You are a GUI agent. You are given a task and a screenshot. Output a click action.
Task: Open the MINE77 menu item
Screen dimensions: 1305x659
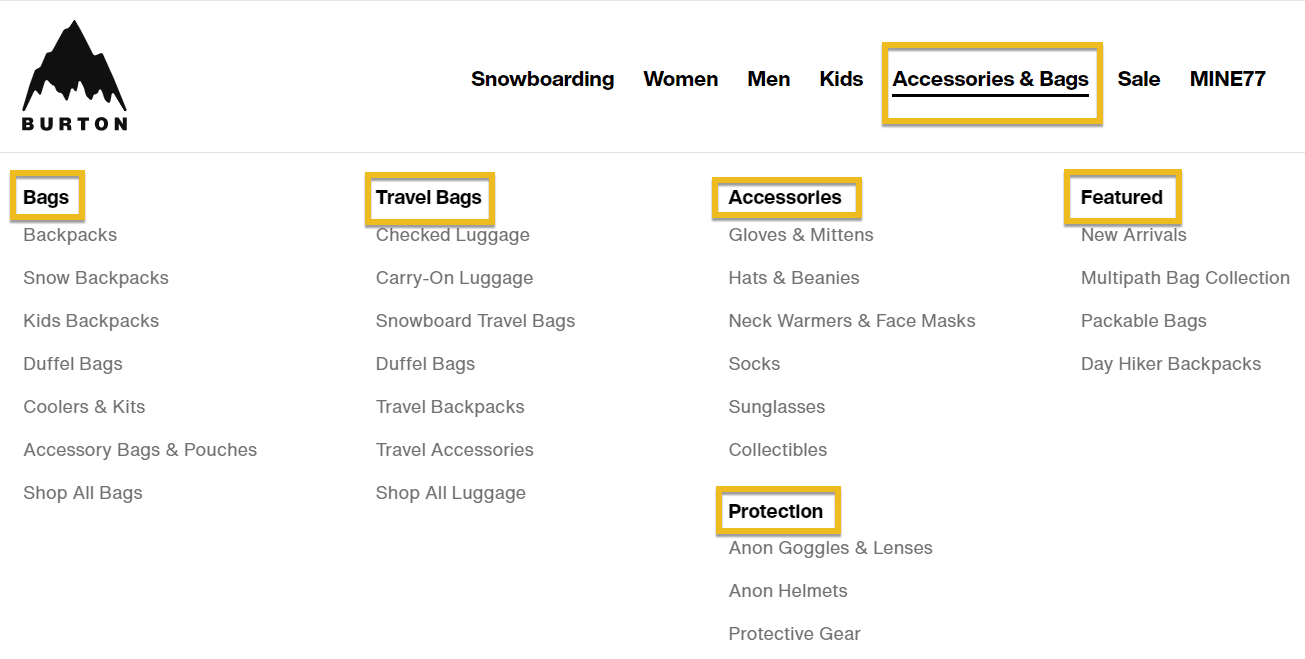point(1228,79)
